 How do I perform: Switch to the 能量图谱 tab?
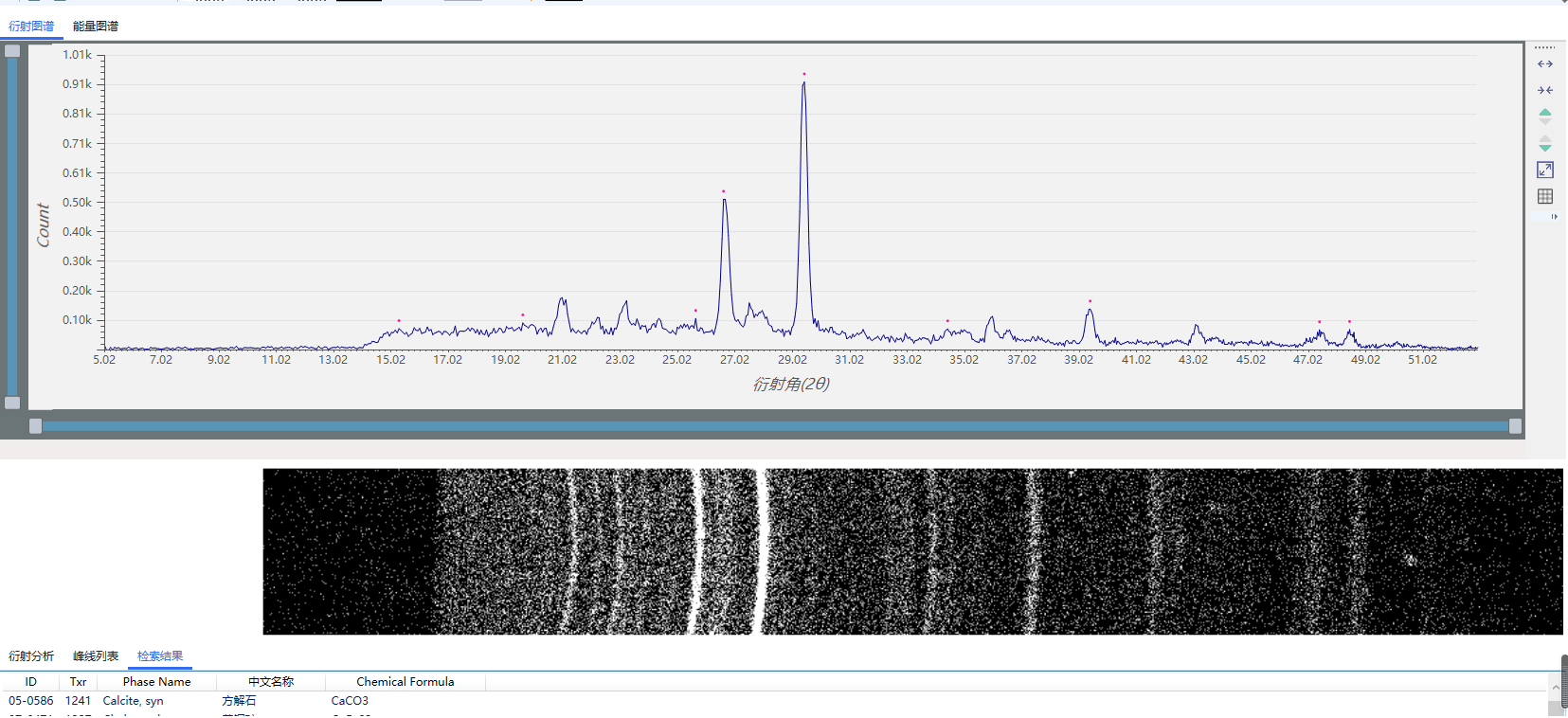95,27
